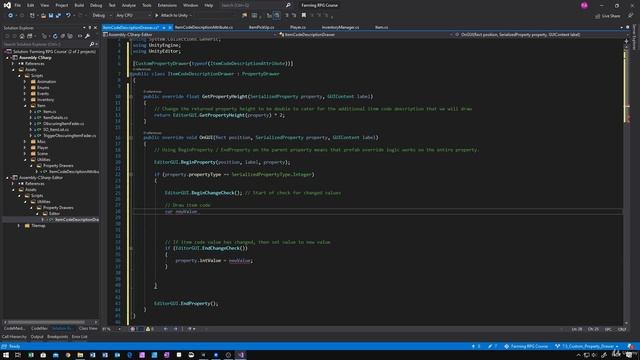Open the Project menu

click(62, 5)
